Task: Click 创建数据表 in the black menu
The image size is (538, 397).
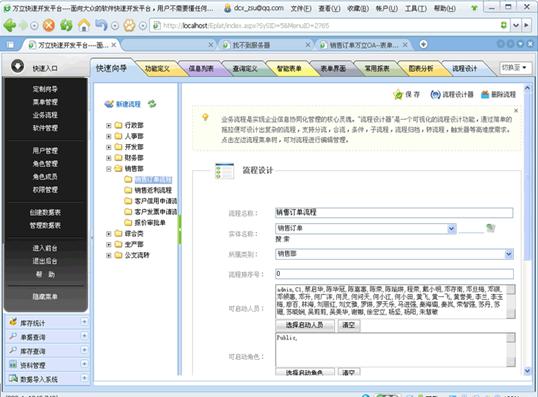Action: (45, 212)
